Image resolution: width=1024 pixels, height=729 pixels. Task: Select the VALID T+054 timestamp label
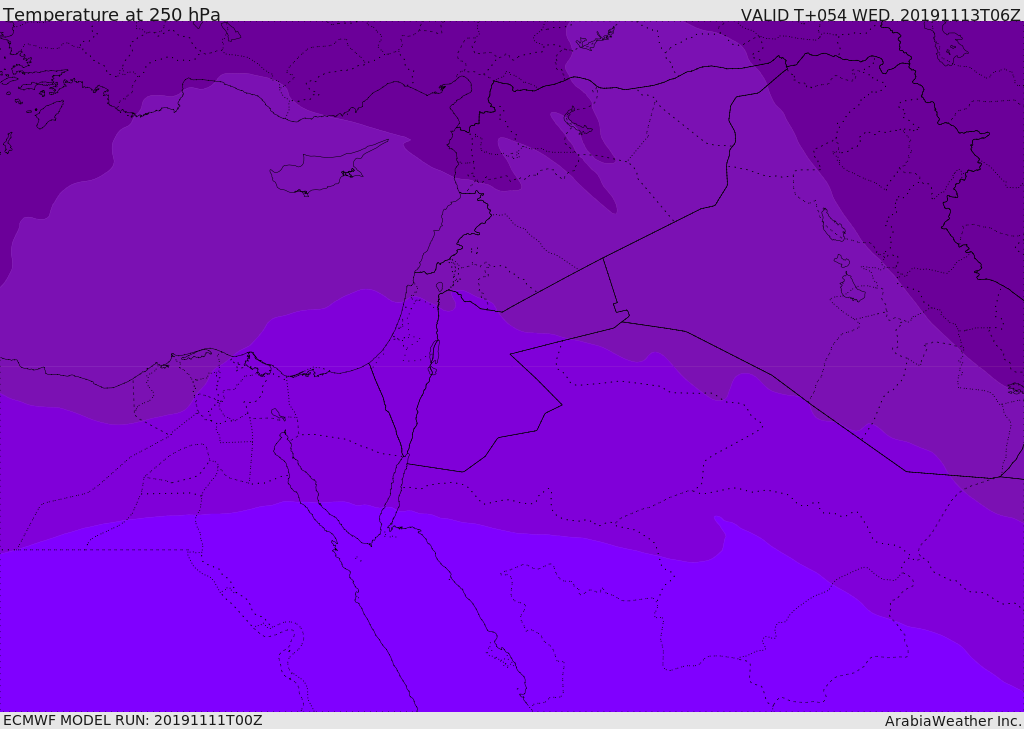(880, 14)
